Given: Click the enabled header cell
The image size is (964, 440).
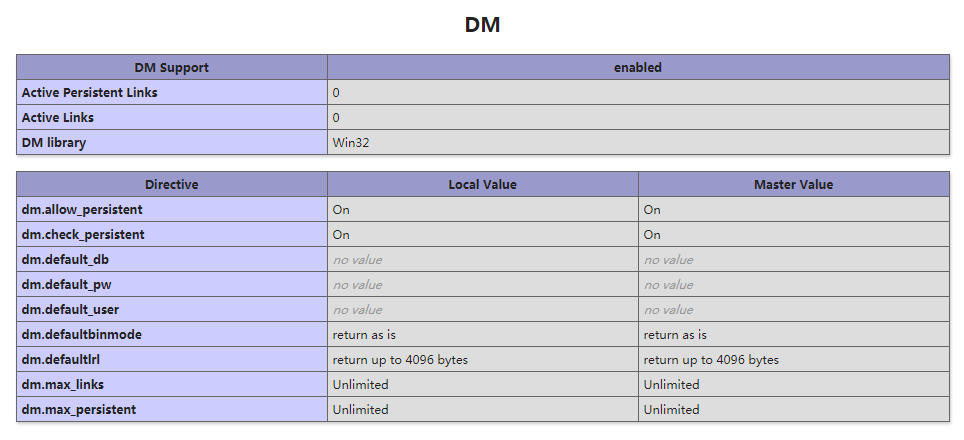Looking at the screenshot, I should (x=638, y=68).
